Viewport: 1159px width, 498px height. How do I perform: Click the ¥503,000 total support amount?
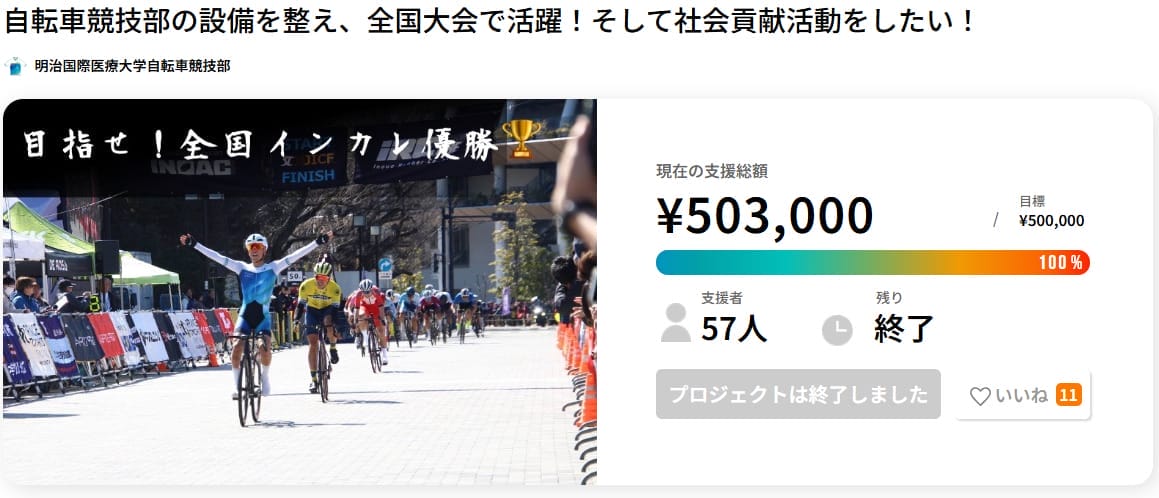tap(765, 215)
